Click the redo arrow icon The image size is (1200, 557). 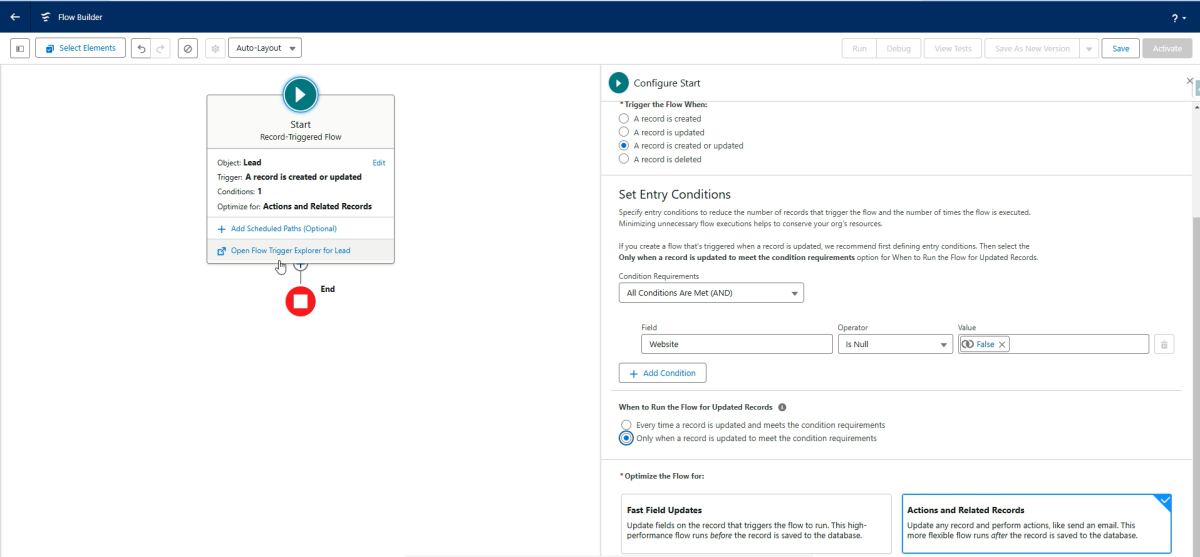pyautogui.click(x=161, y=48)
